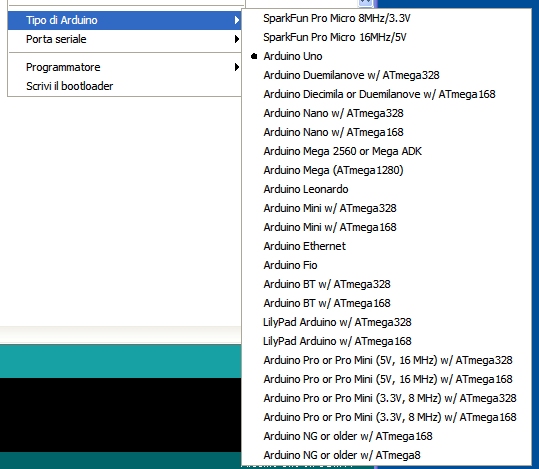The image size is (539, 469).
Task: Select Arduino Duemilanove w/ ATmega328
Action: [386, 75]
